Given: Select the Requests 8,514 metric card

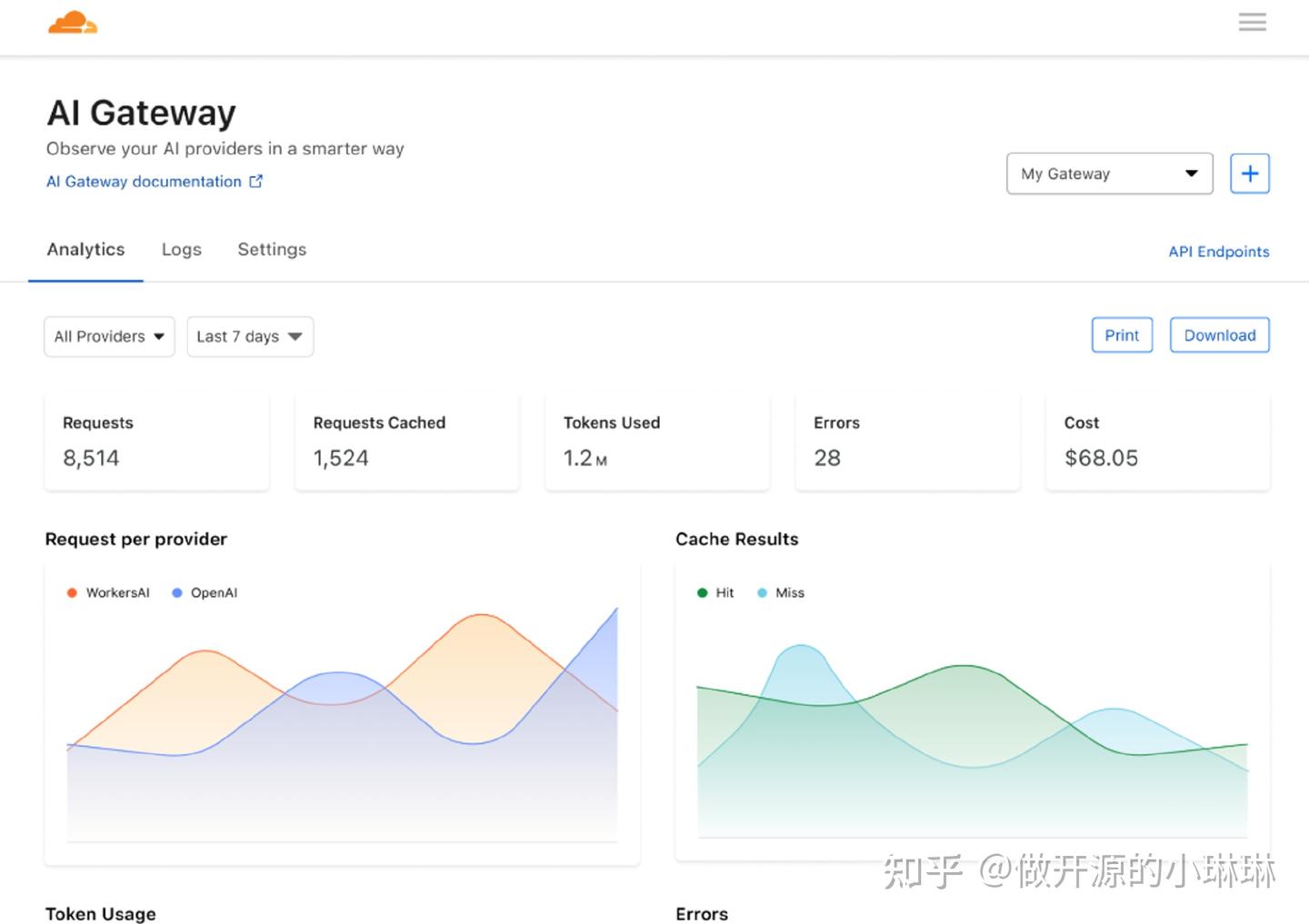Looking at the screenshot, I should pos(156,442).
